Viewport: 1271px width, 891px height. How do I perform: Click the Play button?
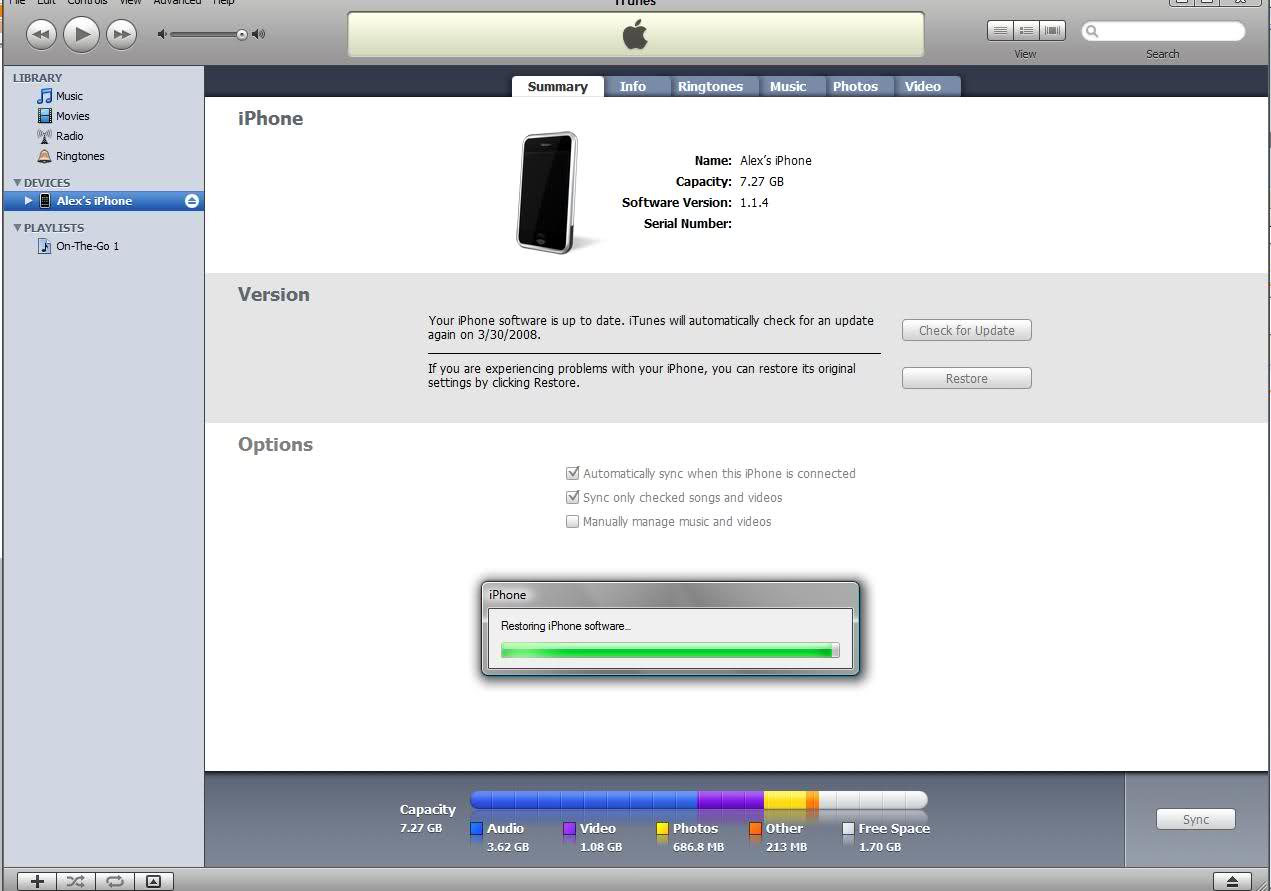81,34
